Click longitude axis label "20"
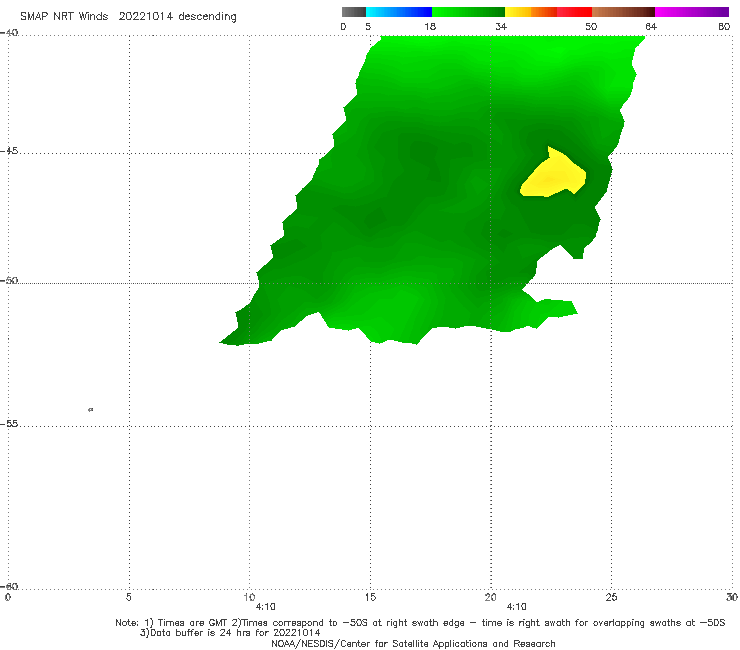 pyautogui.click(x=490, y=597)
